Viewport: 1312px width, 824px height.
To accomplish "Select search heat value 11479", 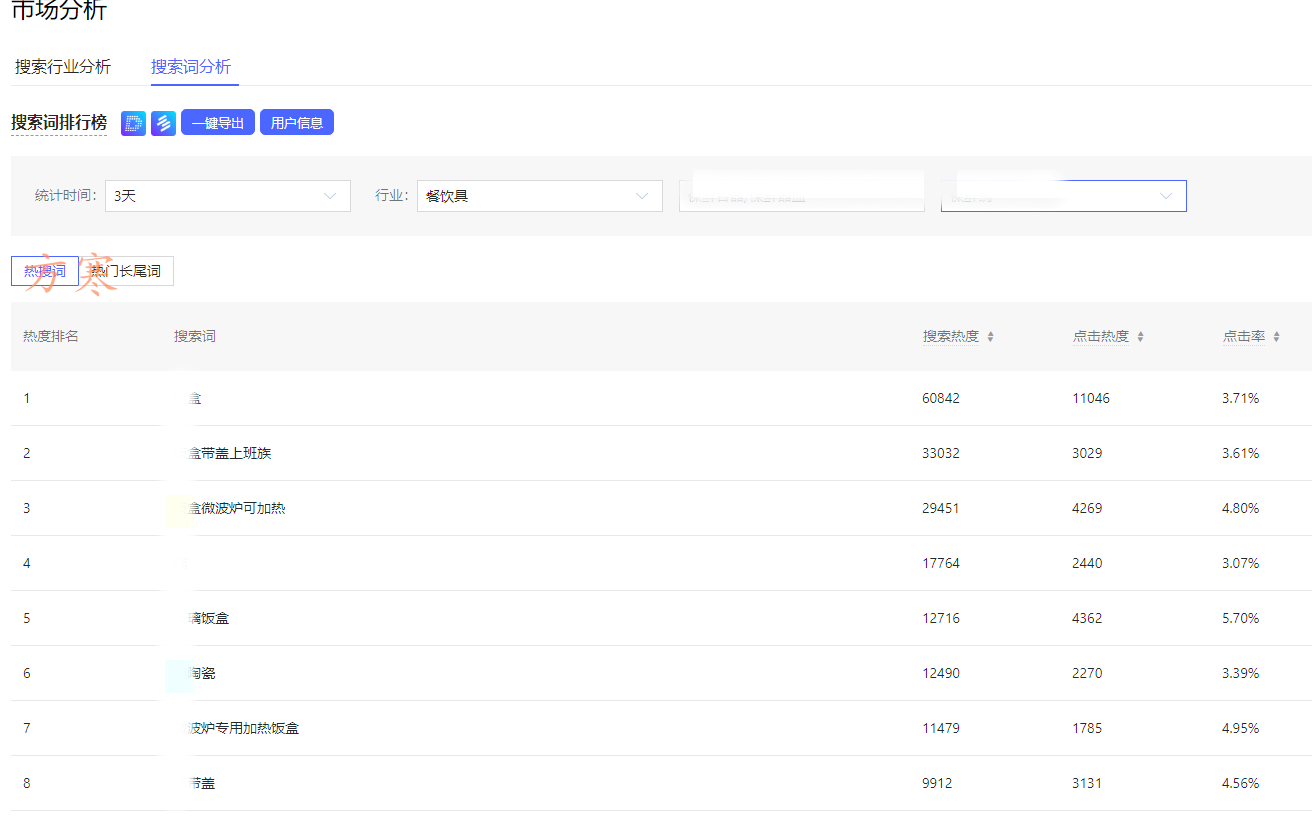I will (x=941, y=728).
